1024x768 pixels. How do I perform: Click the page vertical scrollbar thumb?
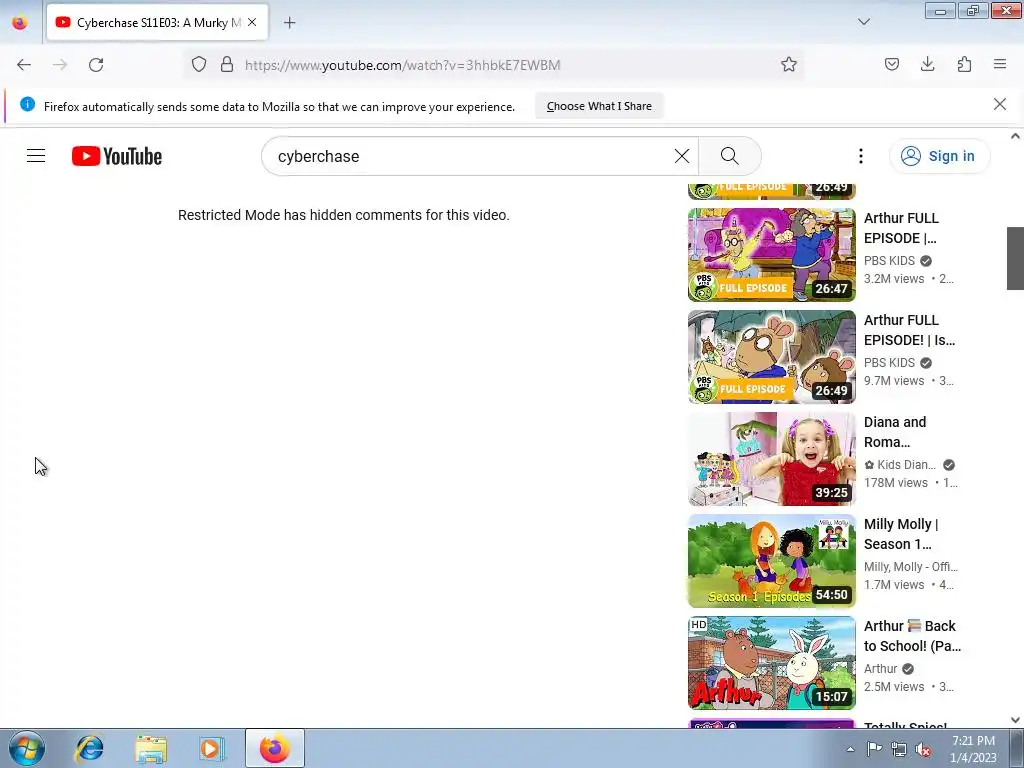1015,258
